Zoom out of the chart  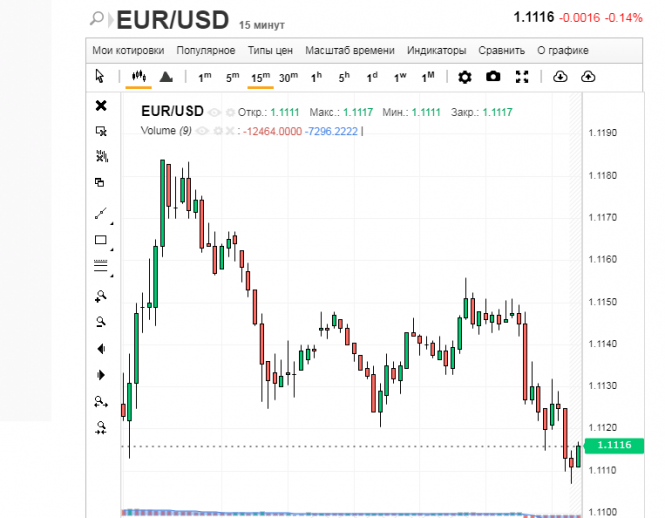[101, 322]
